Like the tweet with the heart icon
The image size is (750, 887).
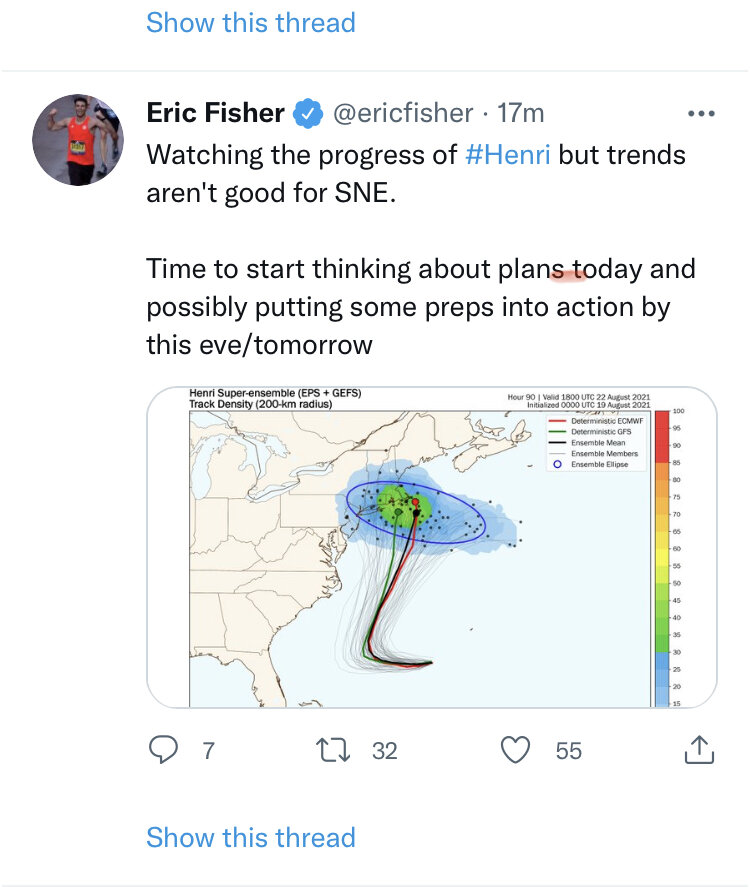(x=515, y=750)
